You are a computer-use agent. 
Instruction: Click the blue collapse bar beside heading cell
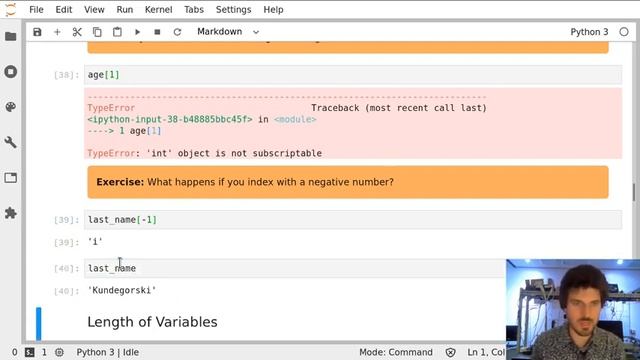(38, 324)
